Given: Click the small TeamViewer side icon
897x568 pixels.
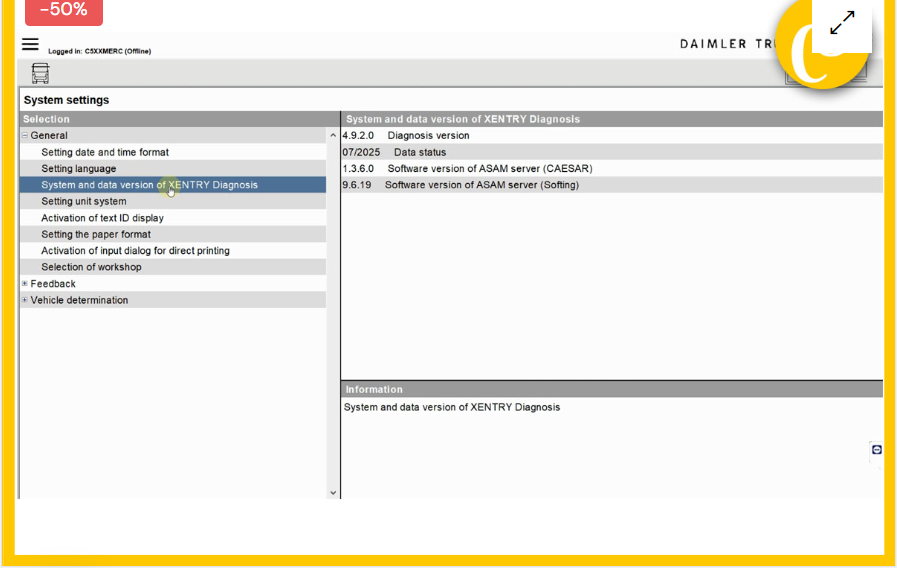Looking at the screenshot, I should click(x=876, y=450).
